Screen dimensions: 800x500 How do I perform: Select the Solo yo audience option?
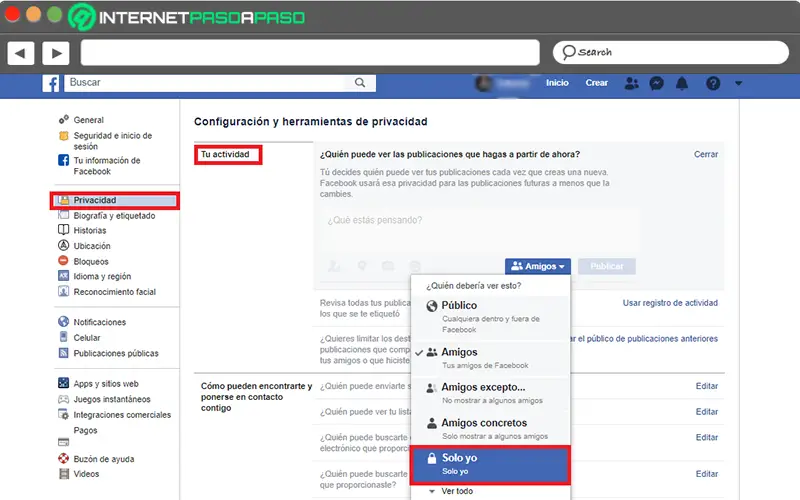tap(490, 464)
